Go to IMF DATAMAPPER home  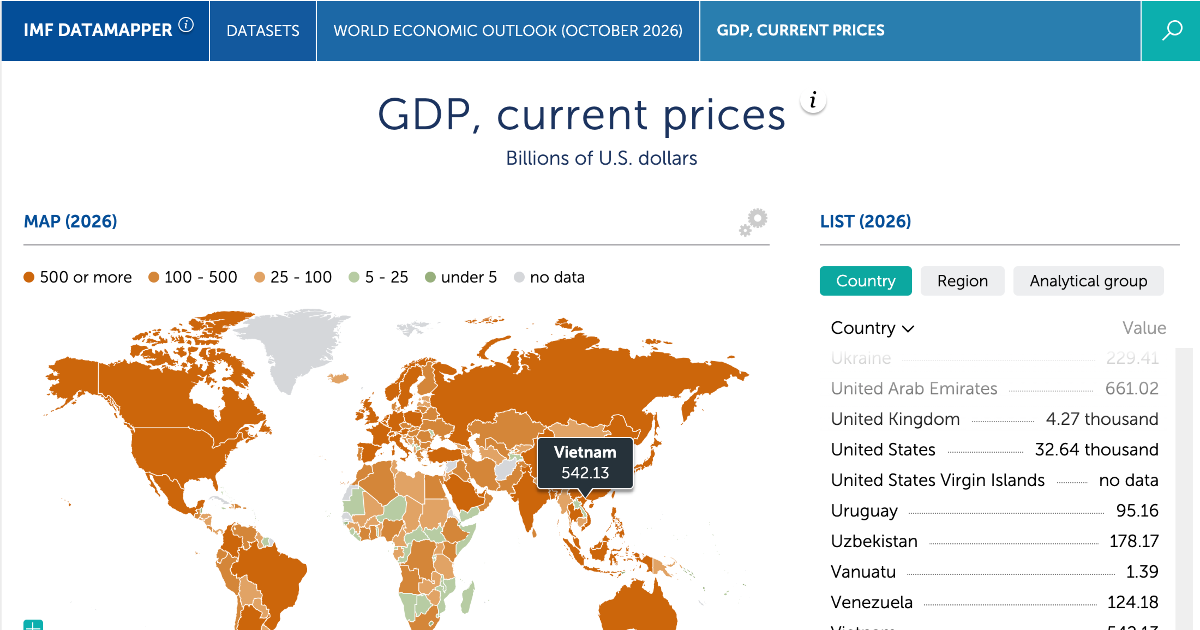[x=98, y=30]
